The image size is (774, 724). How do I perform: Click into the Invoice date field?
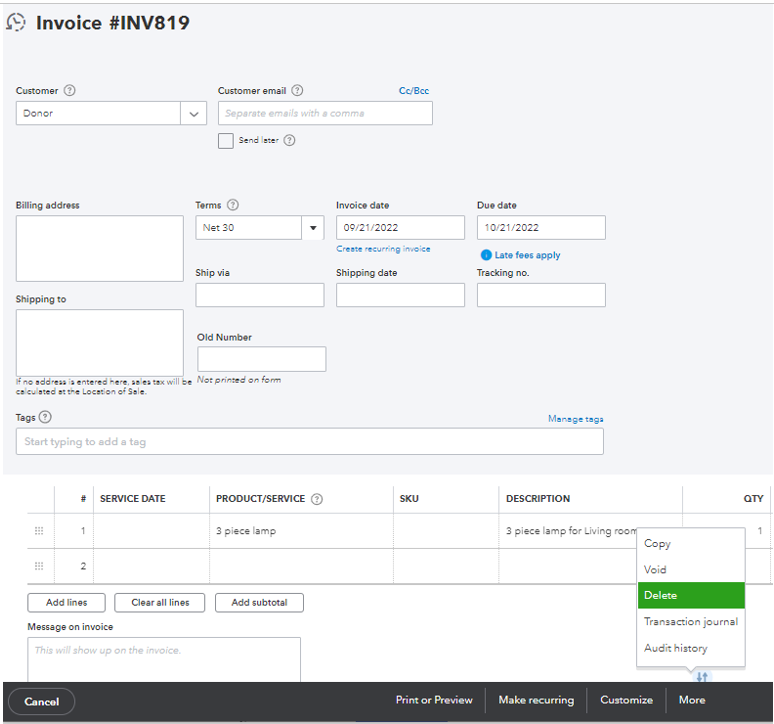pyautogui.click(x=400, y=228)
